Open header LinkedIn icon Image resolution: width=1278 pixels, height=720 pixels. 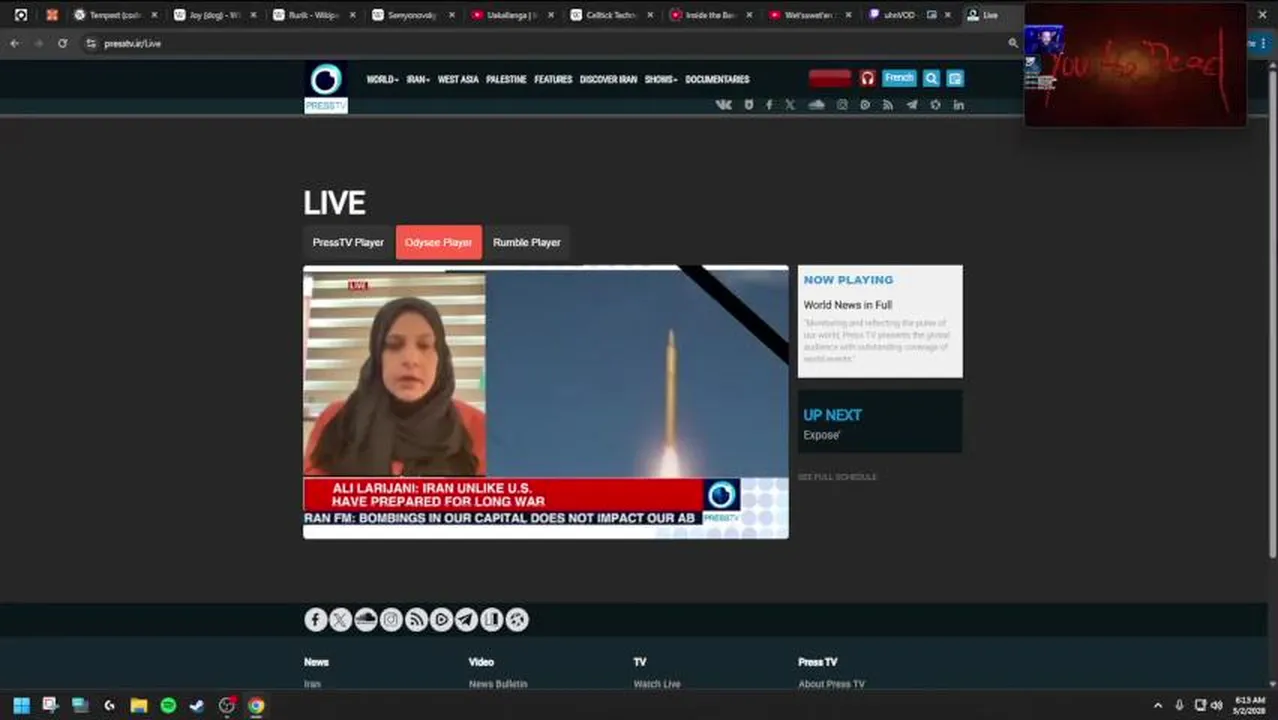(x=958, y=105)
